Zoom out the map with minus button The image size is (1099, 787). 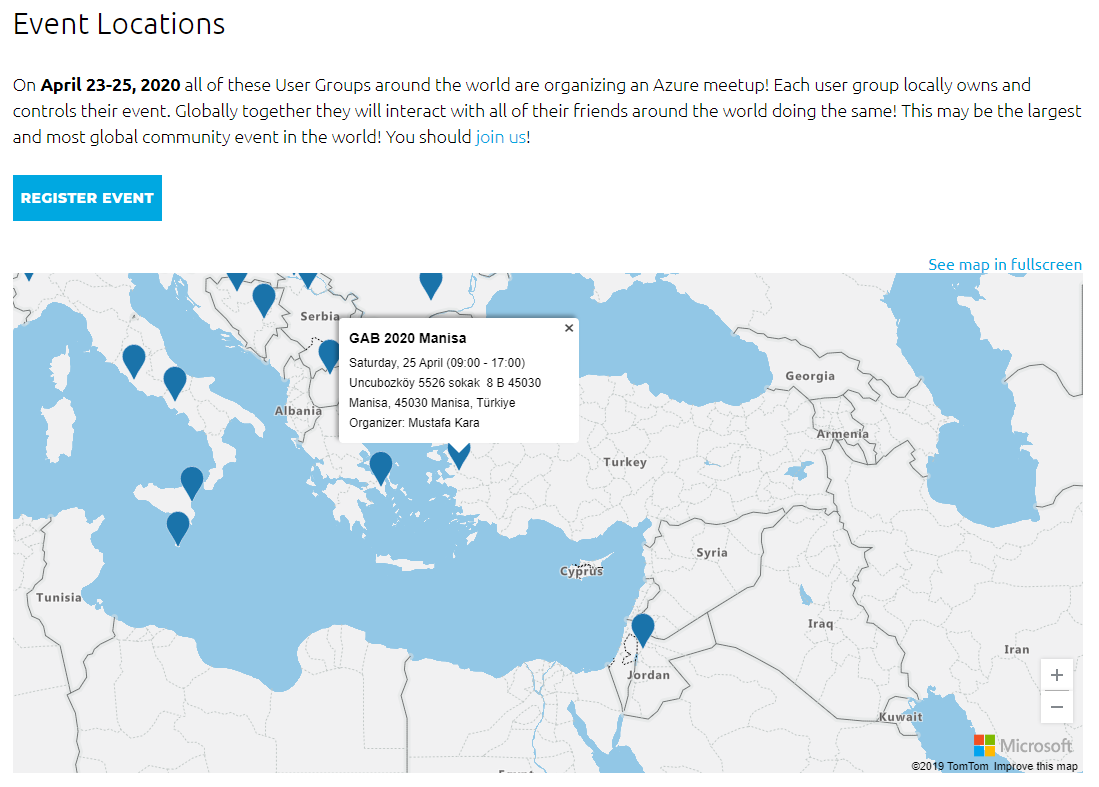pyautogui.click(x=1057, y=707)
